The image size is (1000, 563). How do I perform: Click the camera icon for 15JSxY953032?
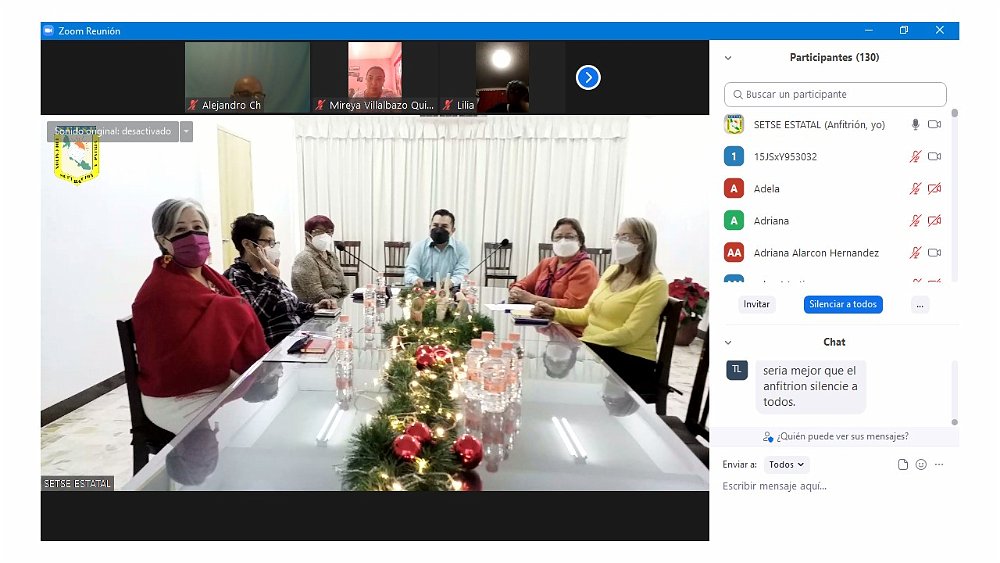coord(934,157)
